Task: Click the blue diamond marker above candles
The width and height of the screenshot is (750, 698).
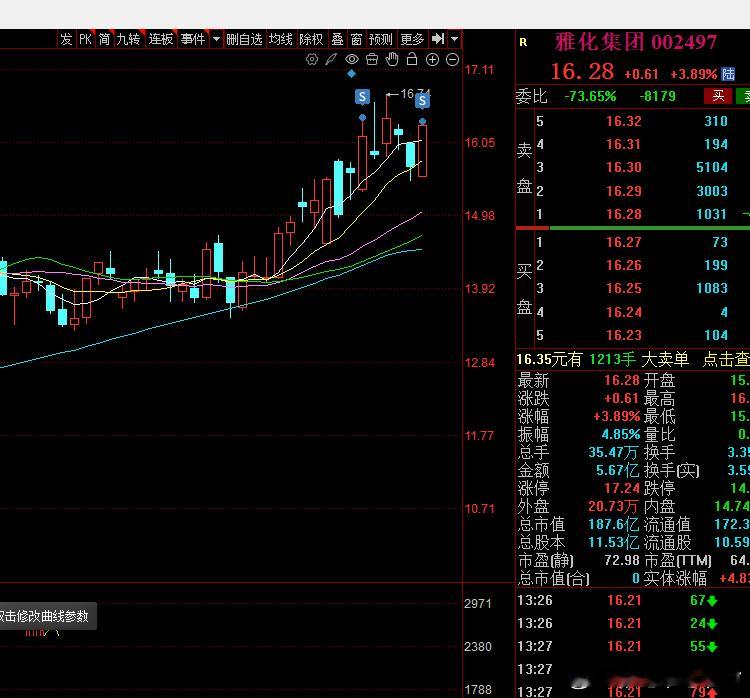Action: (x=351, y=74)
